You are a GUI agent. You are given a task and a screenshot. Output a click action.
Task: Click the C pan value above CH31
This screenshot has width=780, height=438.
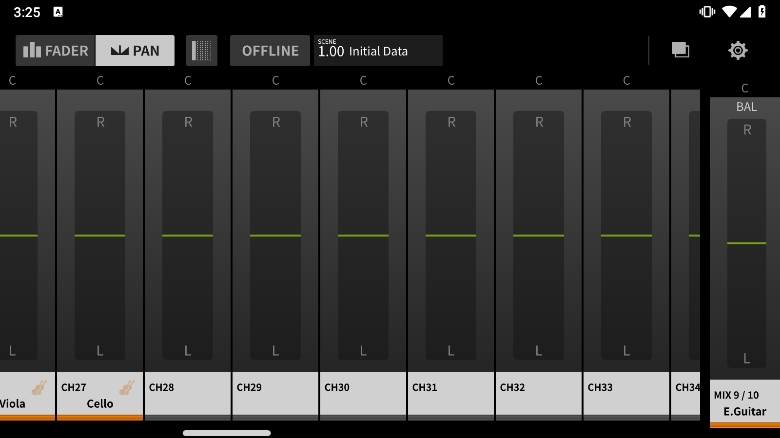pos(451,81)
